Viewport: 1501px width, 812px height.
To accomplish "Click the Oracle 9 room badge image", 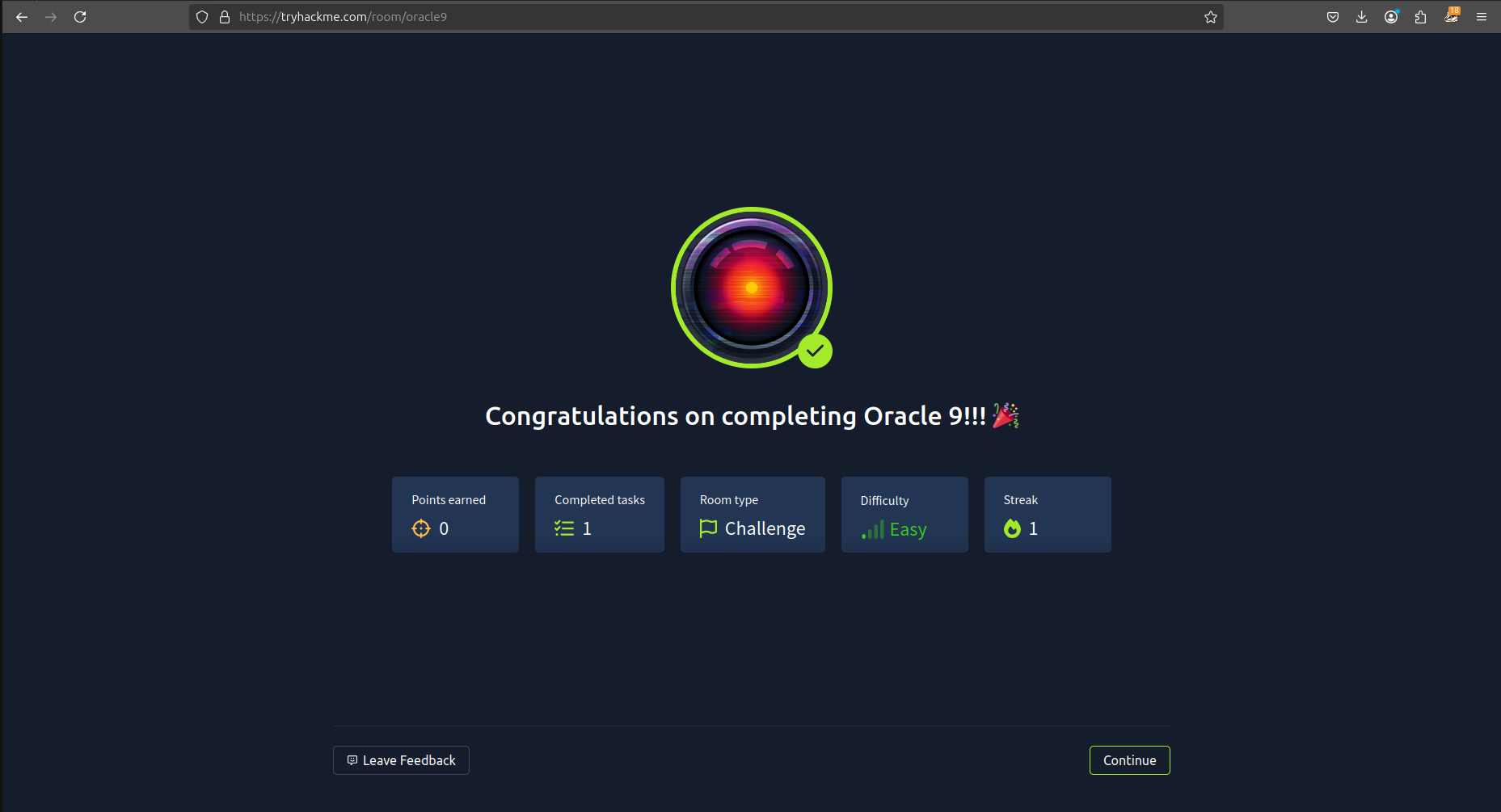I will [751, 287].
